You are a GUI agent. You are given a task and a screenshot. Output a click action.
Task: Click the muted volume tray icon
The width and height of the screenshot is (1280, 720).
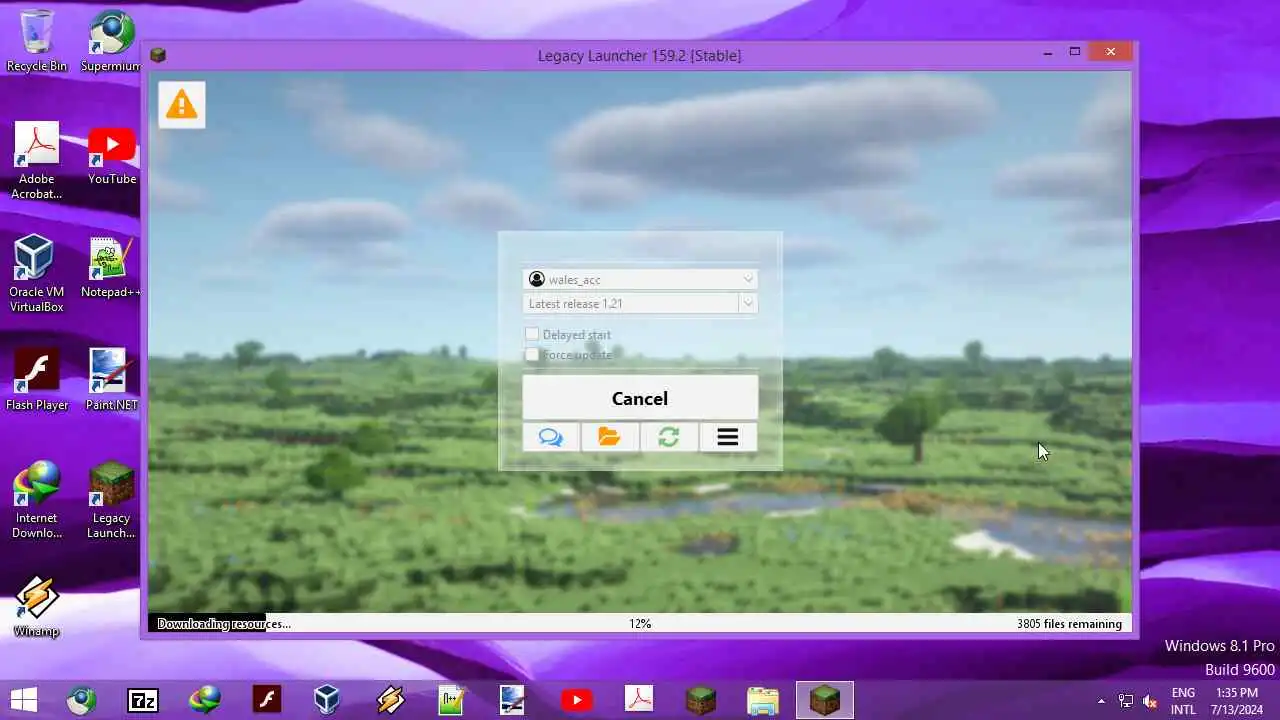(1150, 701)
